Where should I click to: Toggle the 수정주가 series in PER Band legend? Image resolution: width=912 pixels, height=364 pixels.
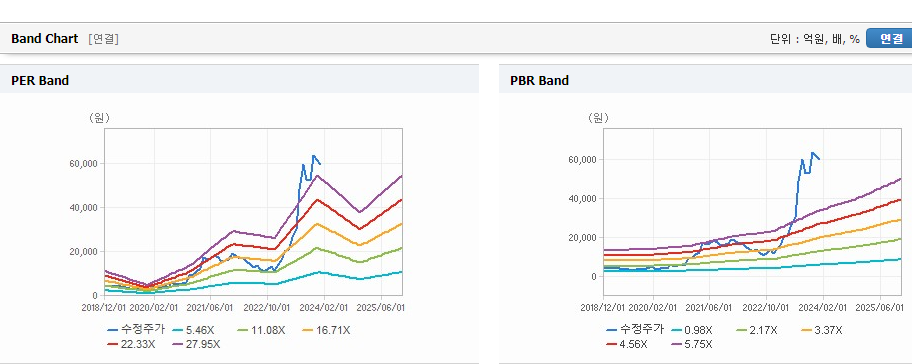pos(136,330)
